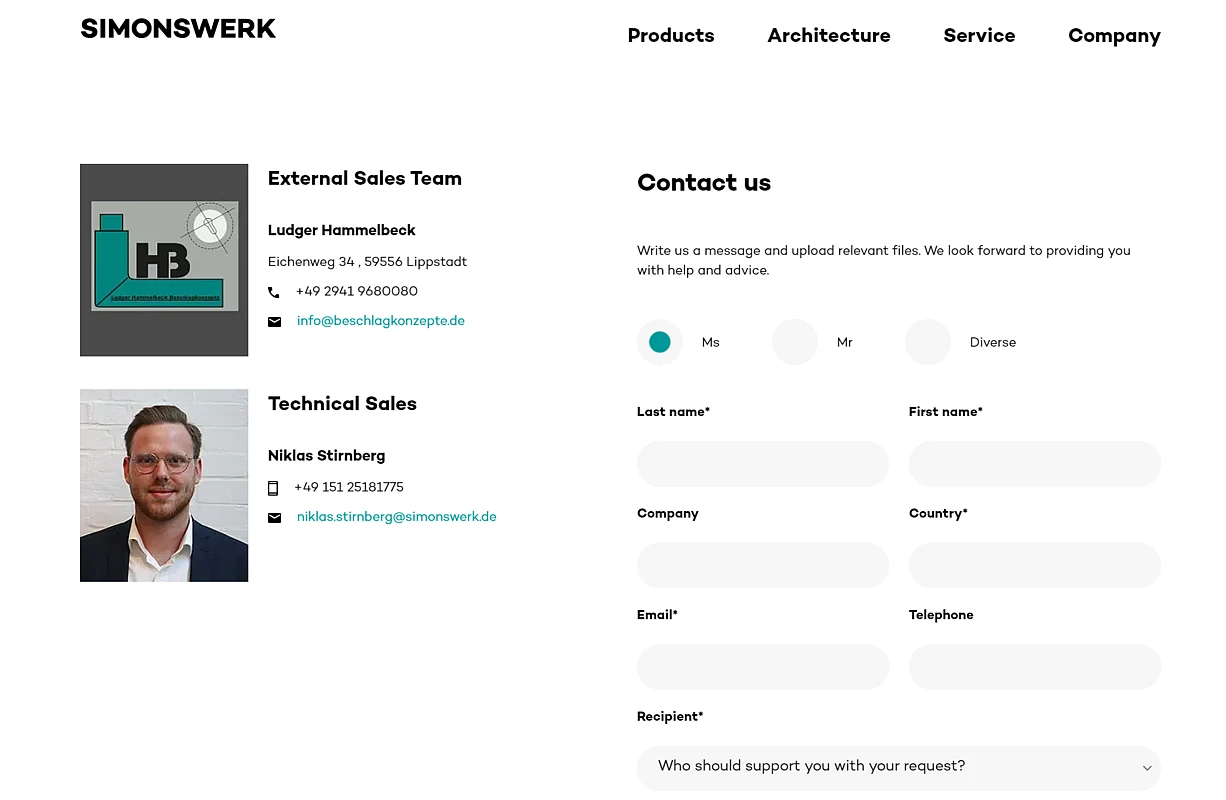This screenshot has height=800, width=1226.
Task: Open the Company navigation menu
Action: click(1114, 36)
